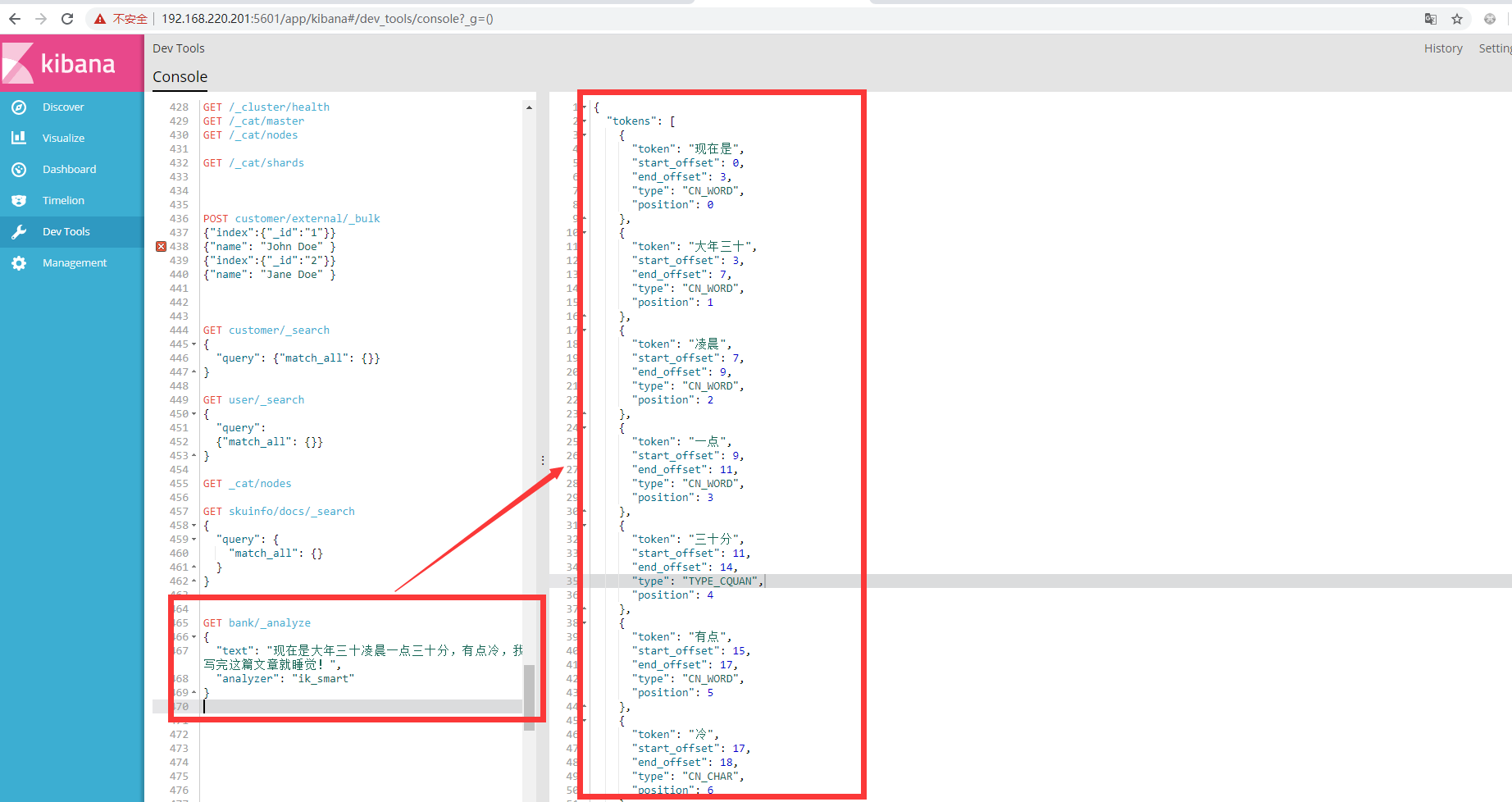1512x802 pixels.
Task: Click the "Dev Tools" page title text
Action: tap(179, 48)
